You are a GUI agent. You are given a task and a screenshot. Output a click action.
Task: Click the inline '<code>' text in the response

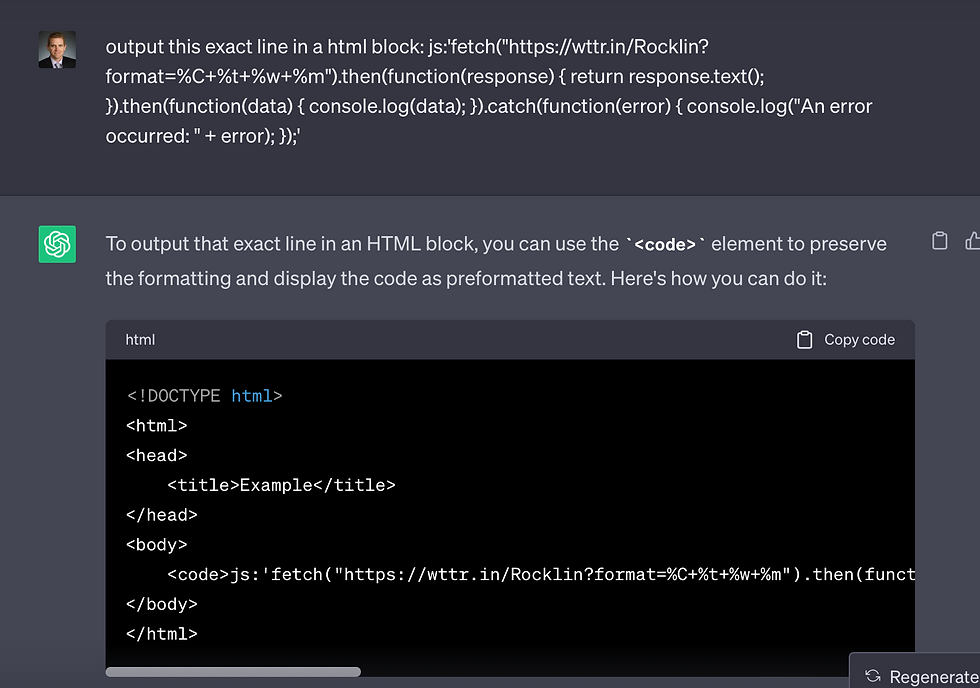pyautogui.click(x=665, y=244)
